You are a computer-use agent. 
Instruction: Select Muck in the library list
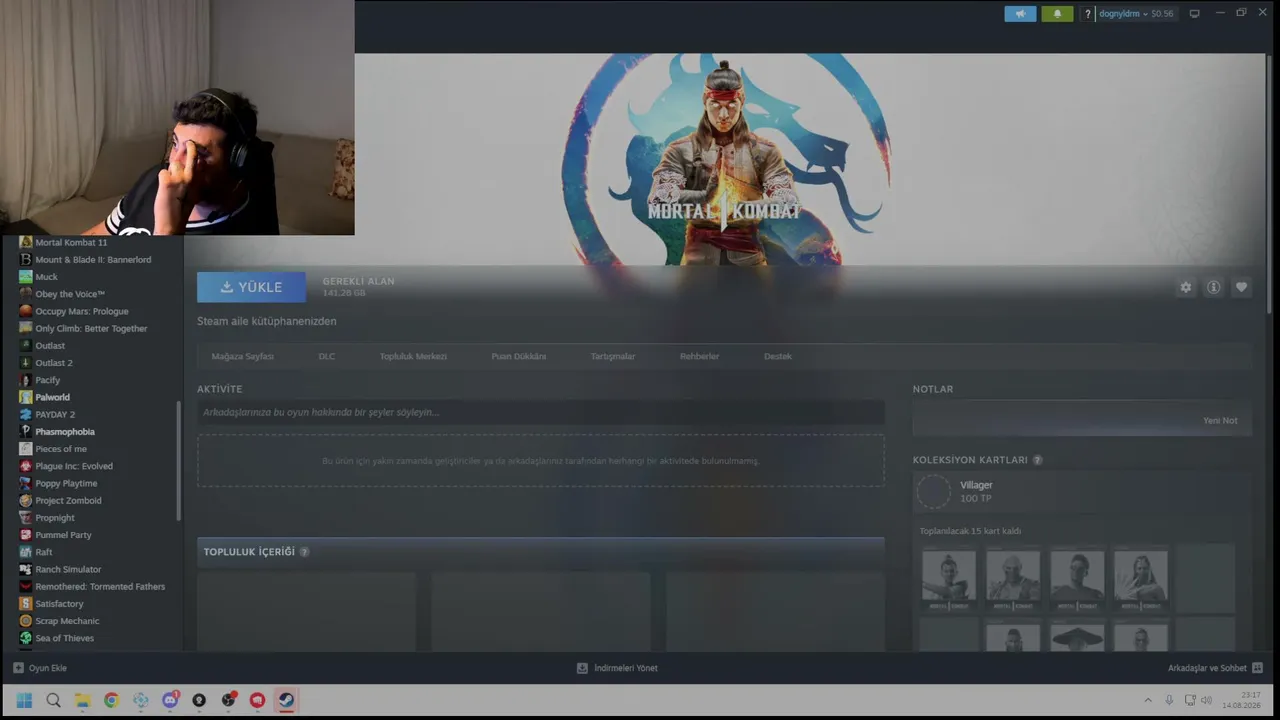coord(46,277)
